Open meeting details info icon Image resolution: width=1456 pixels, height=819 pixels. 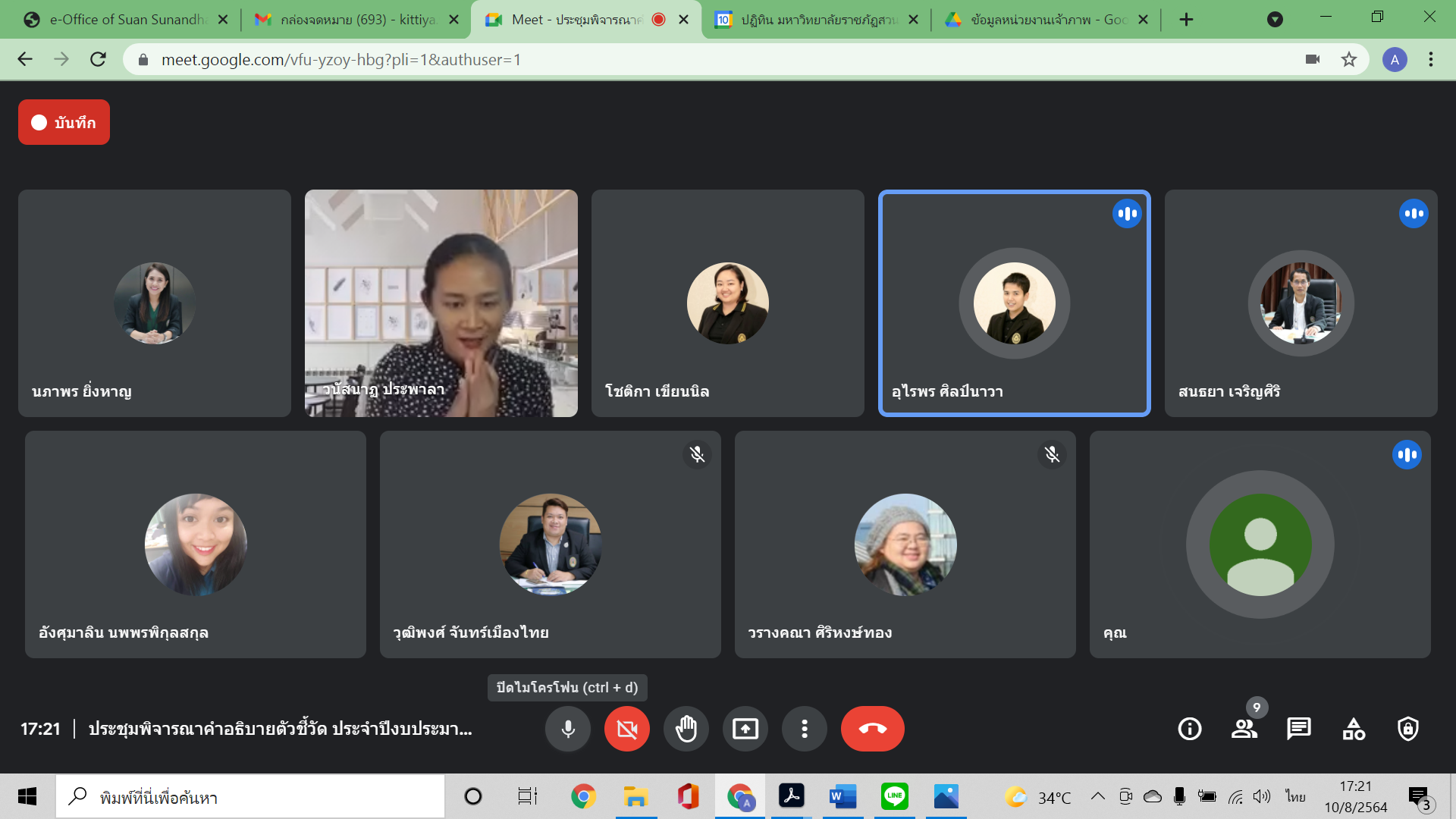[1189, 729]
